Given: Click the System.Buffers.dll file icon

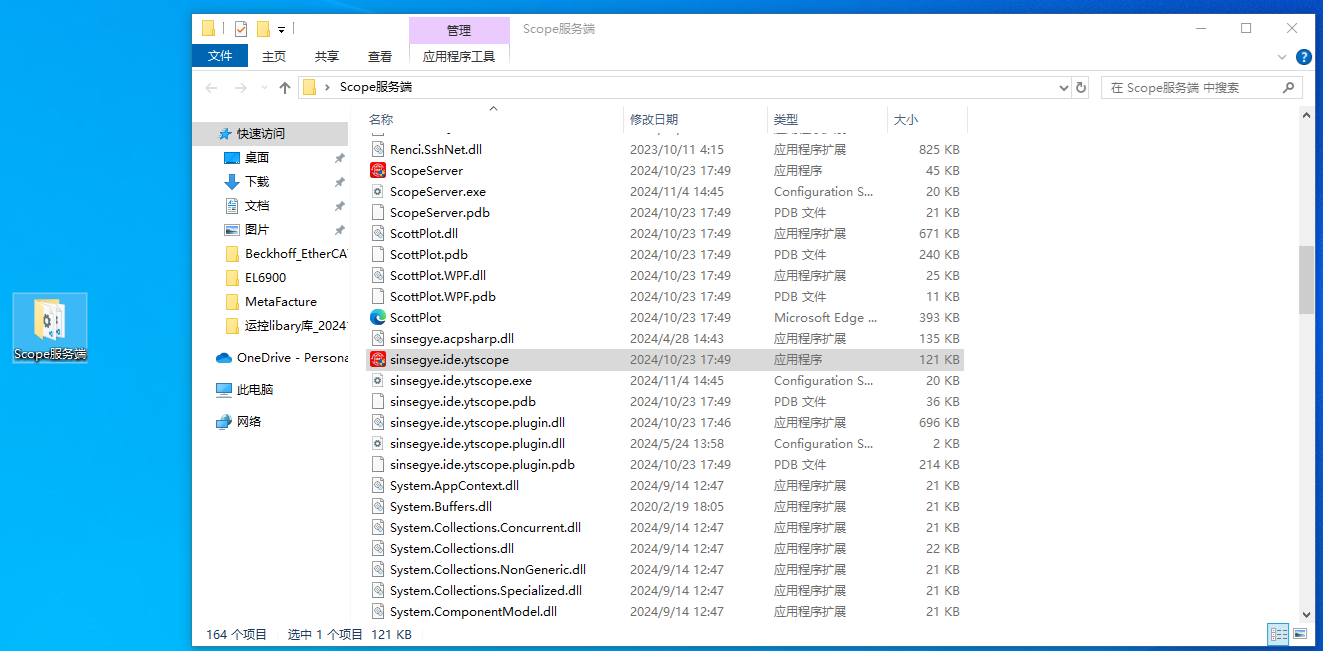Looking at the screenshot, I should point(378,506).
